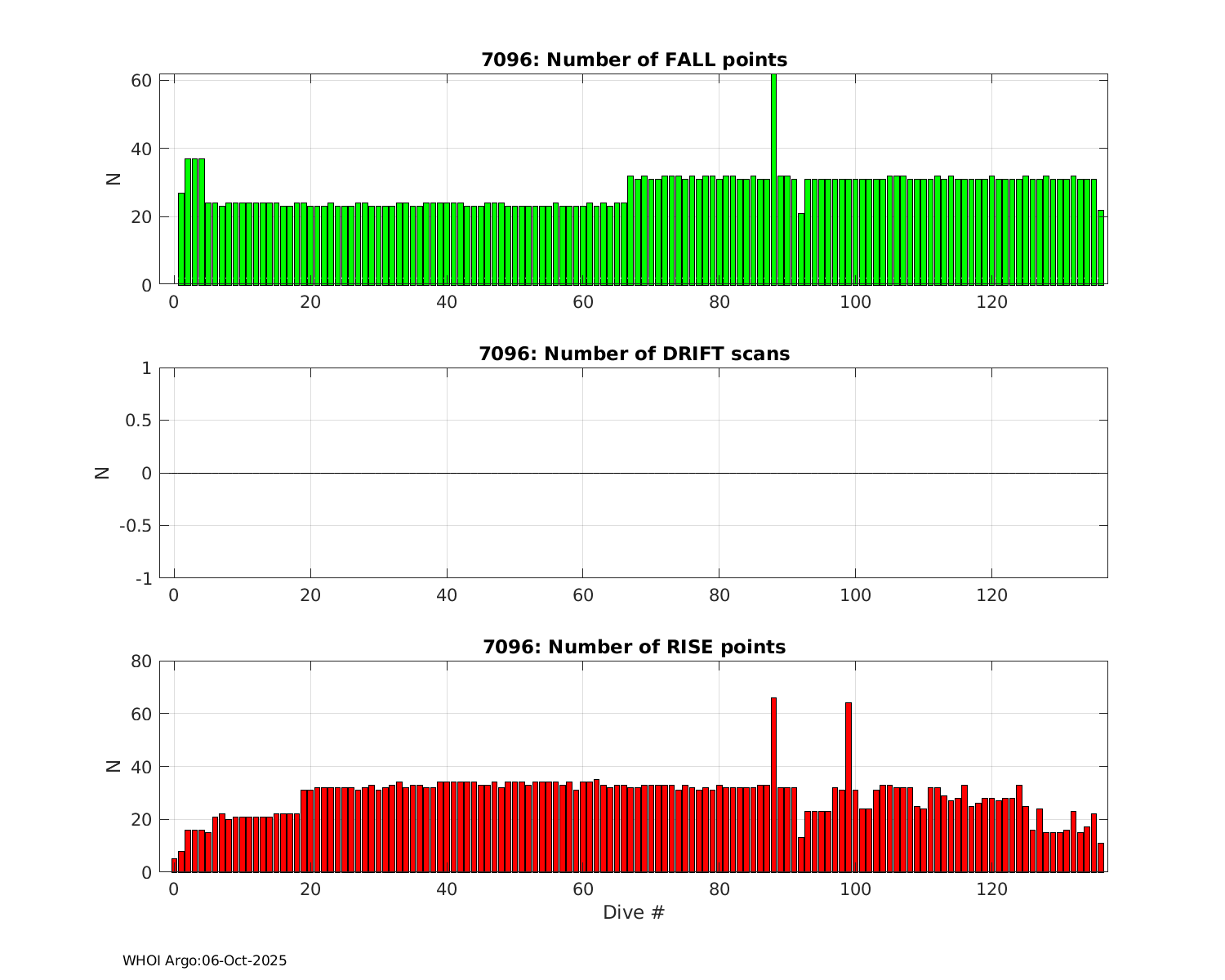Click the "-1" tick label on the DRIFT y-axis
The image size is (1225, 980).
143,578
